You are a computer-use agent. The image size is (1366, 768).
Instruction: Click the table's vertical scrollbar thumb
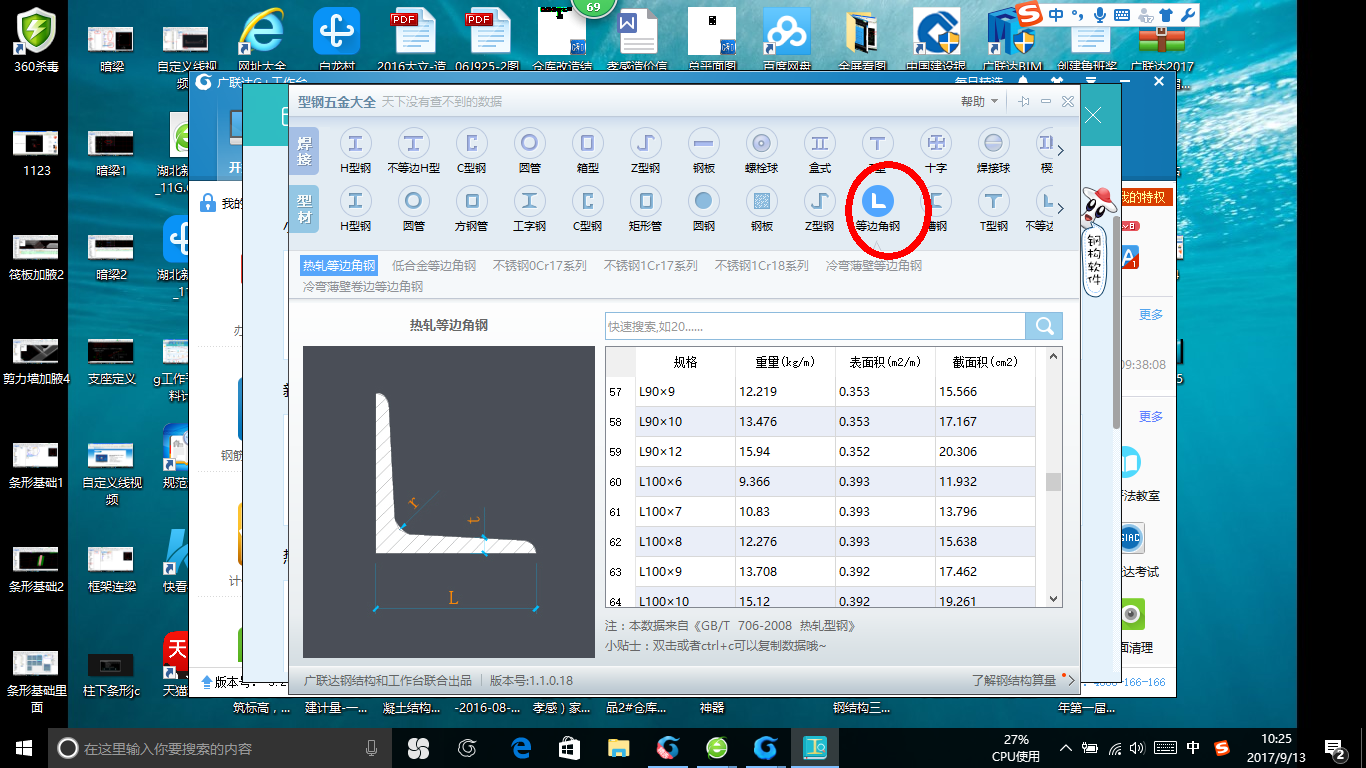coord(1053,482)
